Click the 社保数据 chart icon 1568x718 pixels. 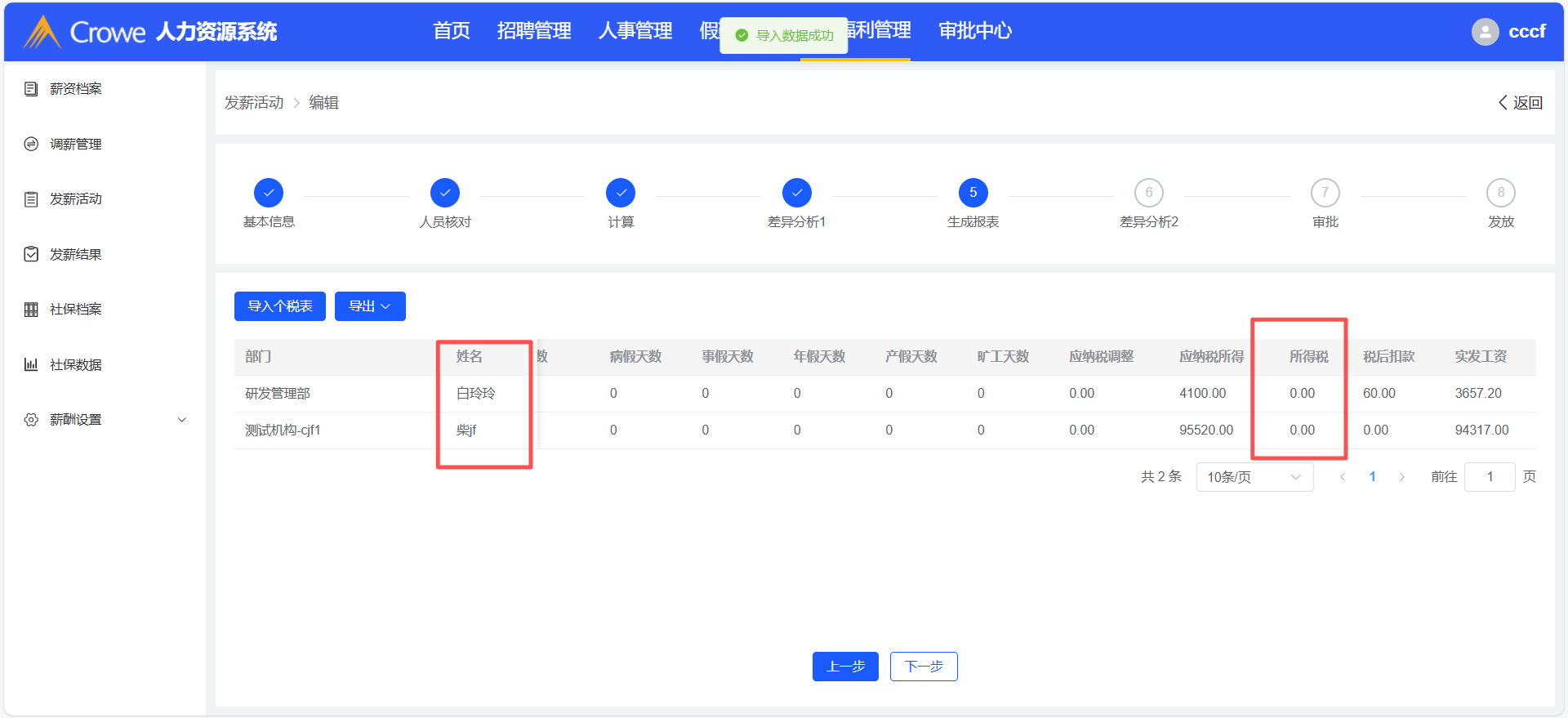point(31,364)
